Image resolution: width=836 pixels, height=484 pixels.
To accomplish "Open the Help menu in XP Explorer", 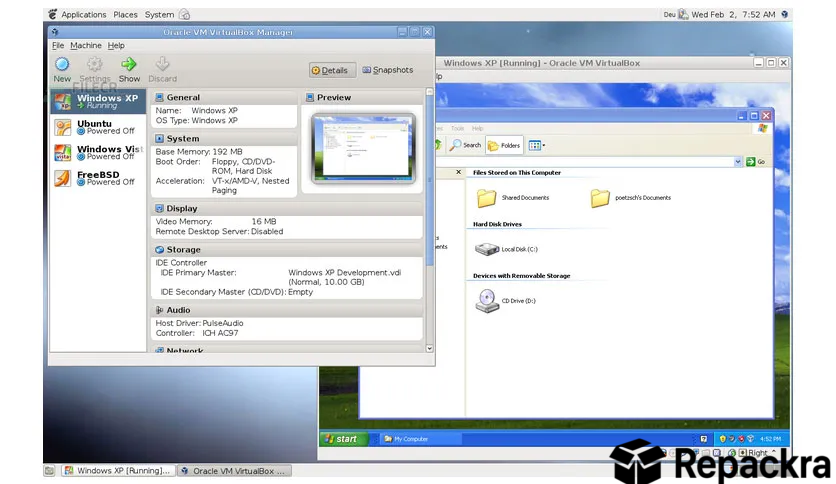I will [477, 128].
